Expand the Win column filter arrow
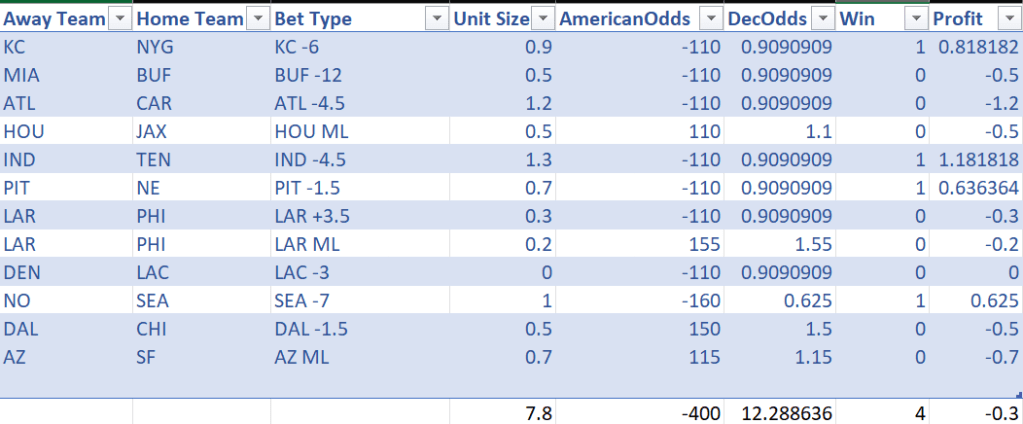The width and height of the screenshot is (1023, 424). click(x=917, y=19)
